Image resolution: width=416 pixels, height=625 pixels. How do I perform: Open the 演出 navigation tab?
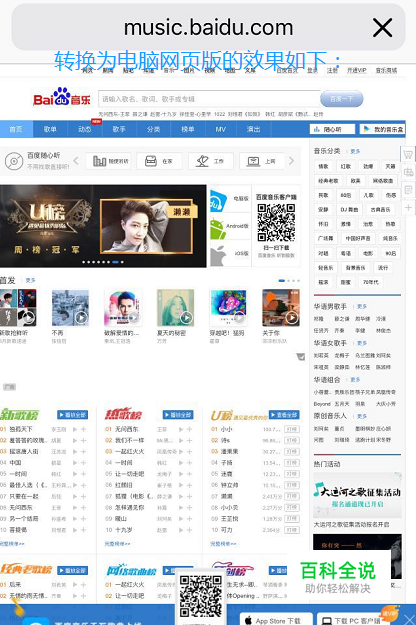pos(253,129)
